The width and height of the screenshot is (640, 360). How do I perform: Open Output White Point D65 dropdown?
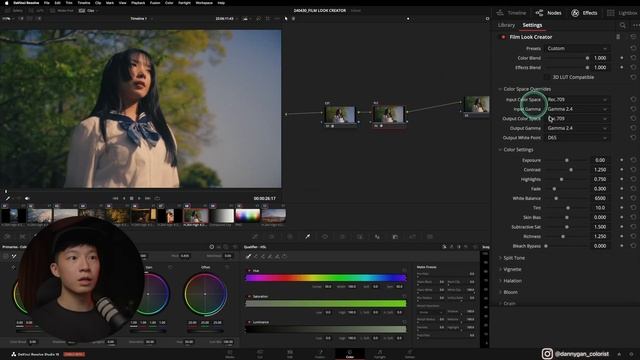(577, 138)
